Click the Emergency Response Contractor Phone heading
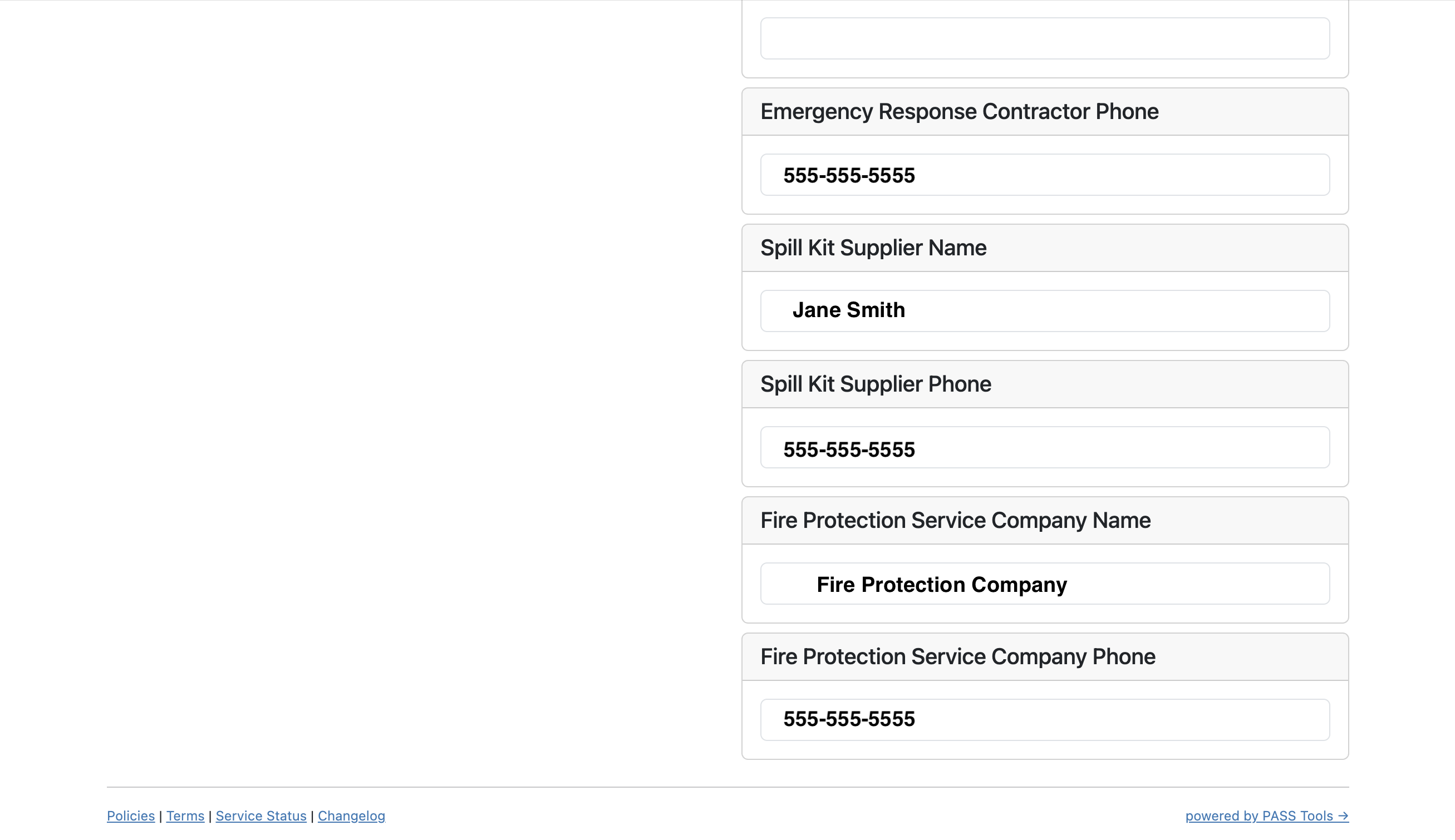This screenshot has width=1455, height=840. (x=958, y=112)
